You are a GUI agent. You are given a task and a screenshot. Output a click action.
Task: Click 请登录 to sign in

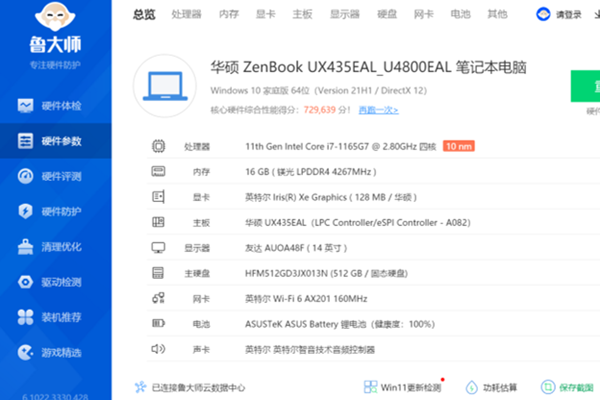pos(569,15)
